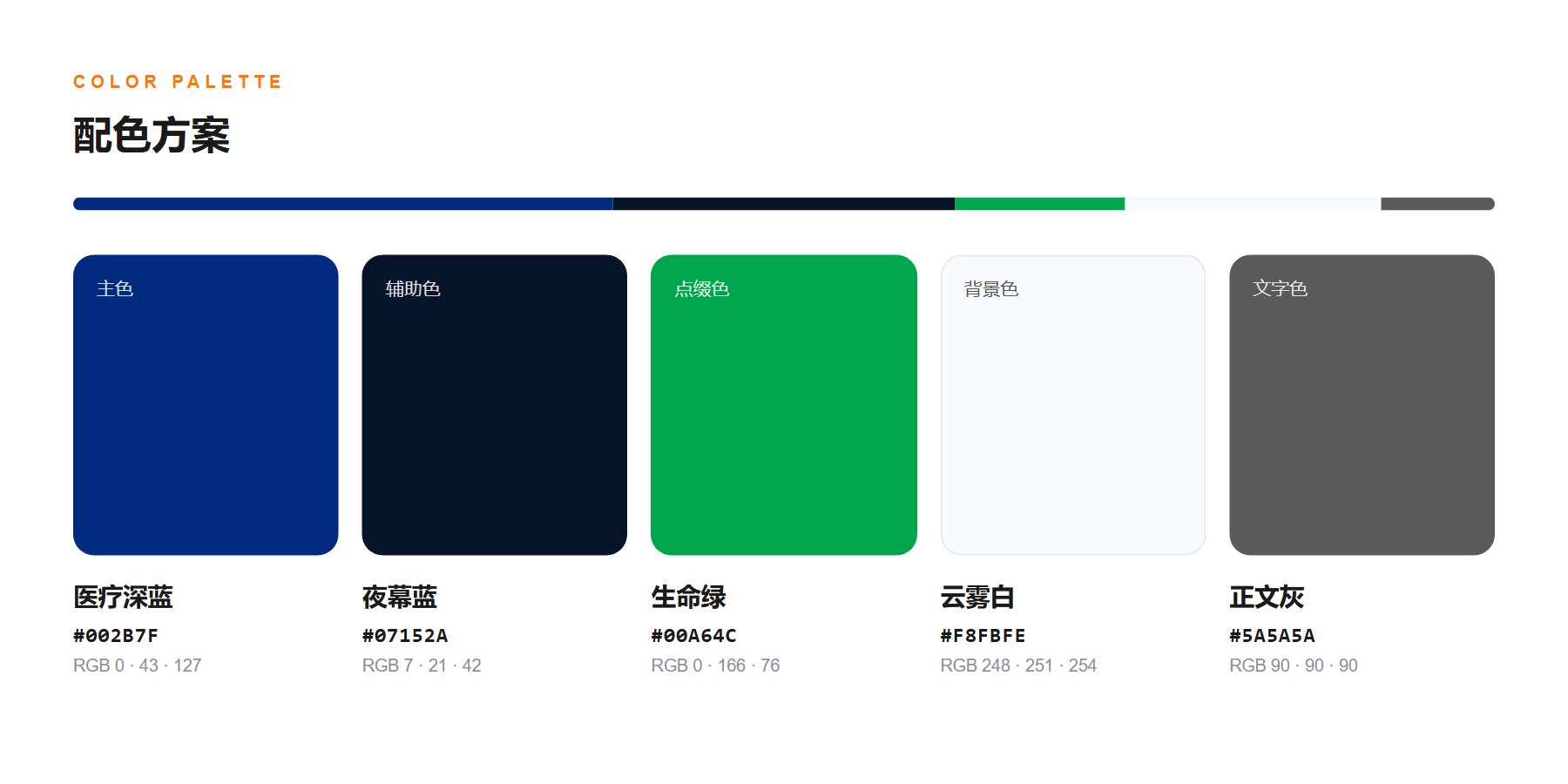Image resolution: width=1568 pixels, height=784 pixels.
Task: Click the RGB 0 · 166 · 76 value
Action: click(716, 666)
